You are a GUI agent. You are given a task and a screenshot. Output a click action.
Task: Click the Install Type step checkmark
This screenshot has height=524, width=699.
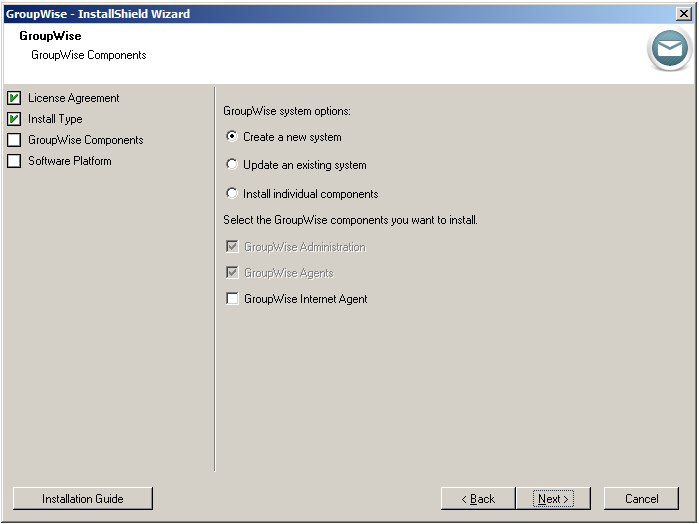click(14, 119)
